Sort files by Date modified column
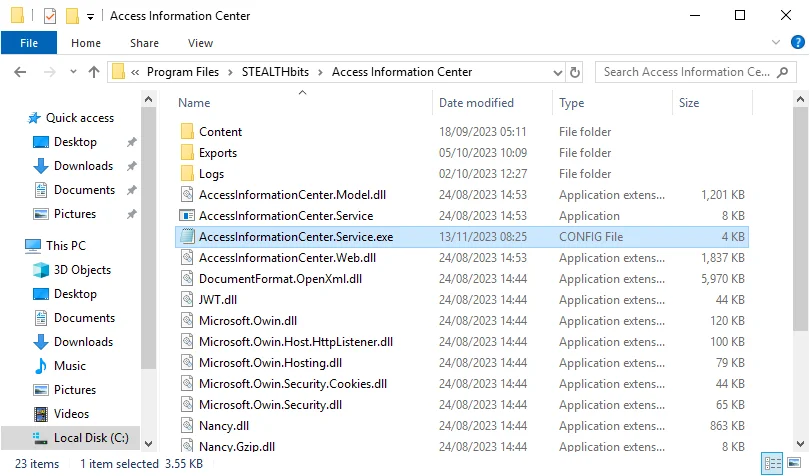810x476 pixels. [476, 103]
